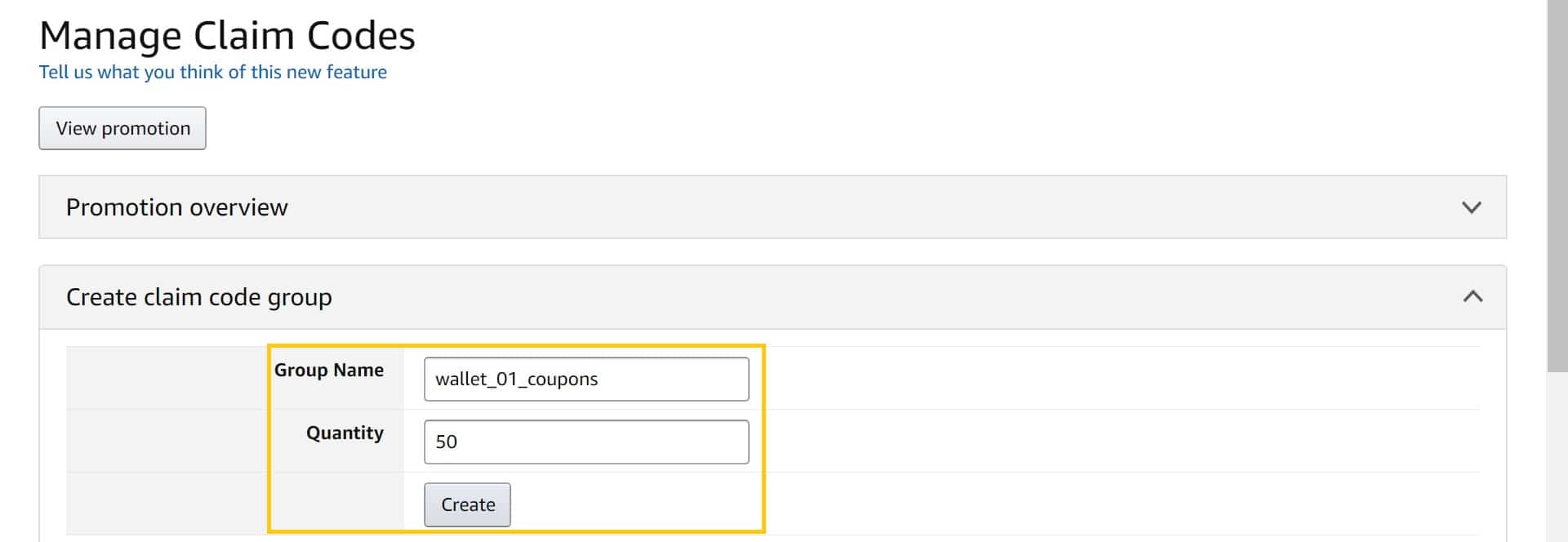Focus the Group Name input field
This screenshot has height=542, width=1568.
pos(586,379)
